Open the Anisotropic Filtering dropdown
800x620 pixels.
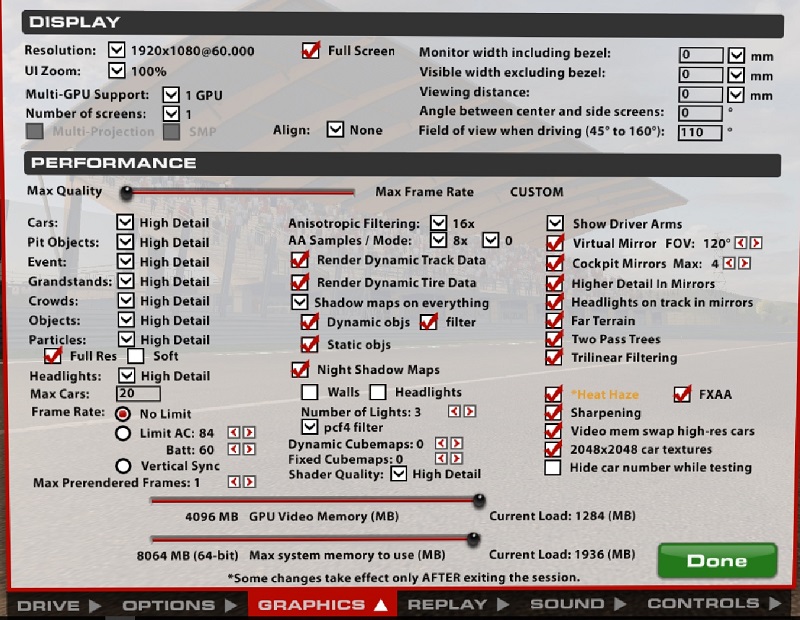point(438,223)
